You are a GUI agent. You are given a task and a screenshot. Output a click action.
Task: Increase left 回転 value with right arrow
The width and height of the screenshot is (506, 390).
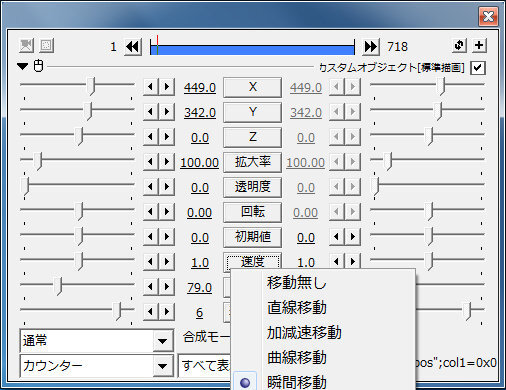[167, 212]
